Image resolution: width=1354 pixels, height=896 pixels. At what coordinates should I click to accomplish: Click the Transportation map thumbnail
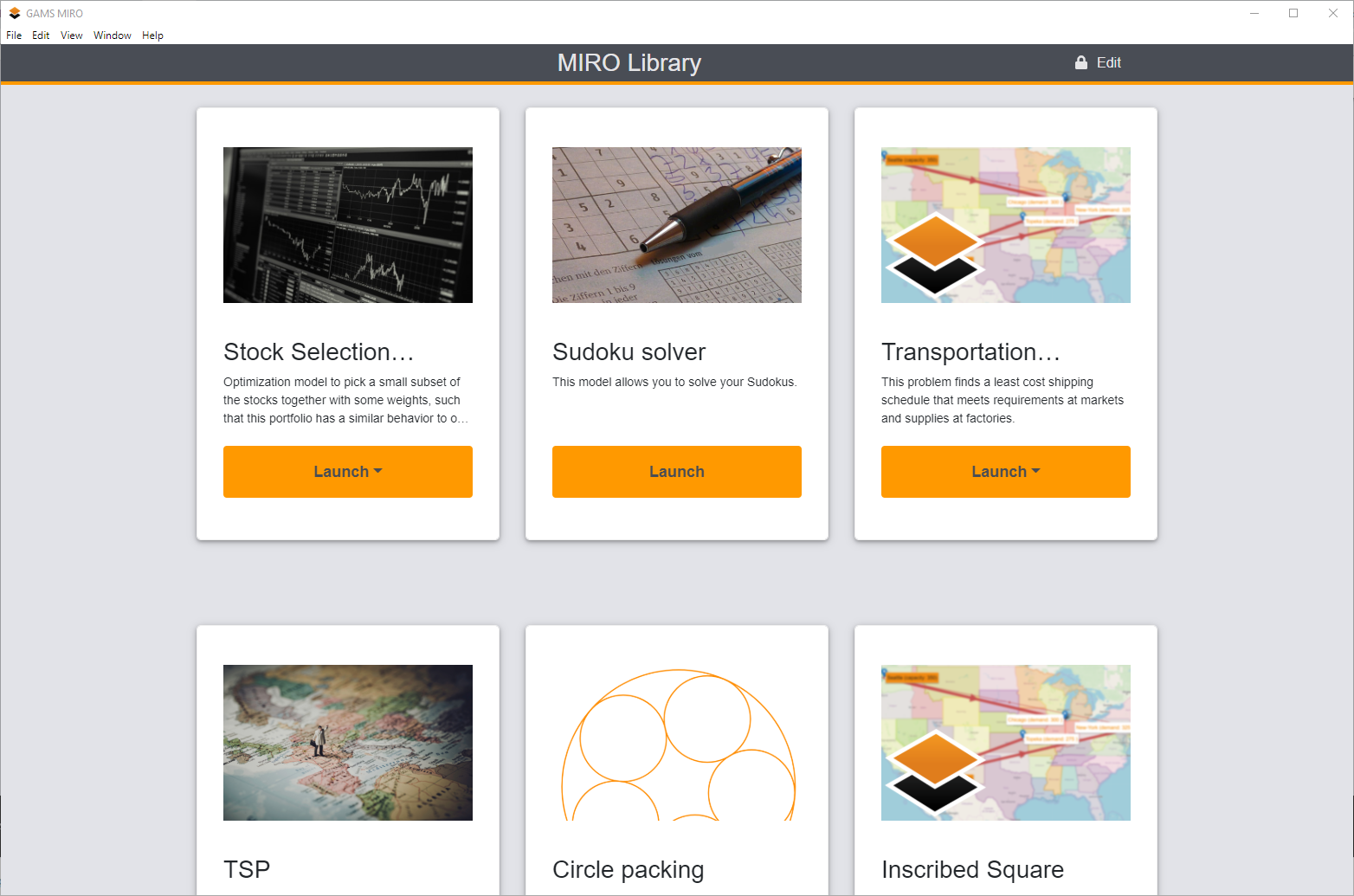(1005, 225)
